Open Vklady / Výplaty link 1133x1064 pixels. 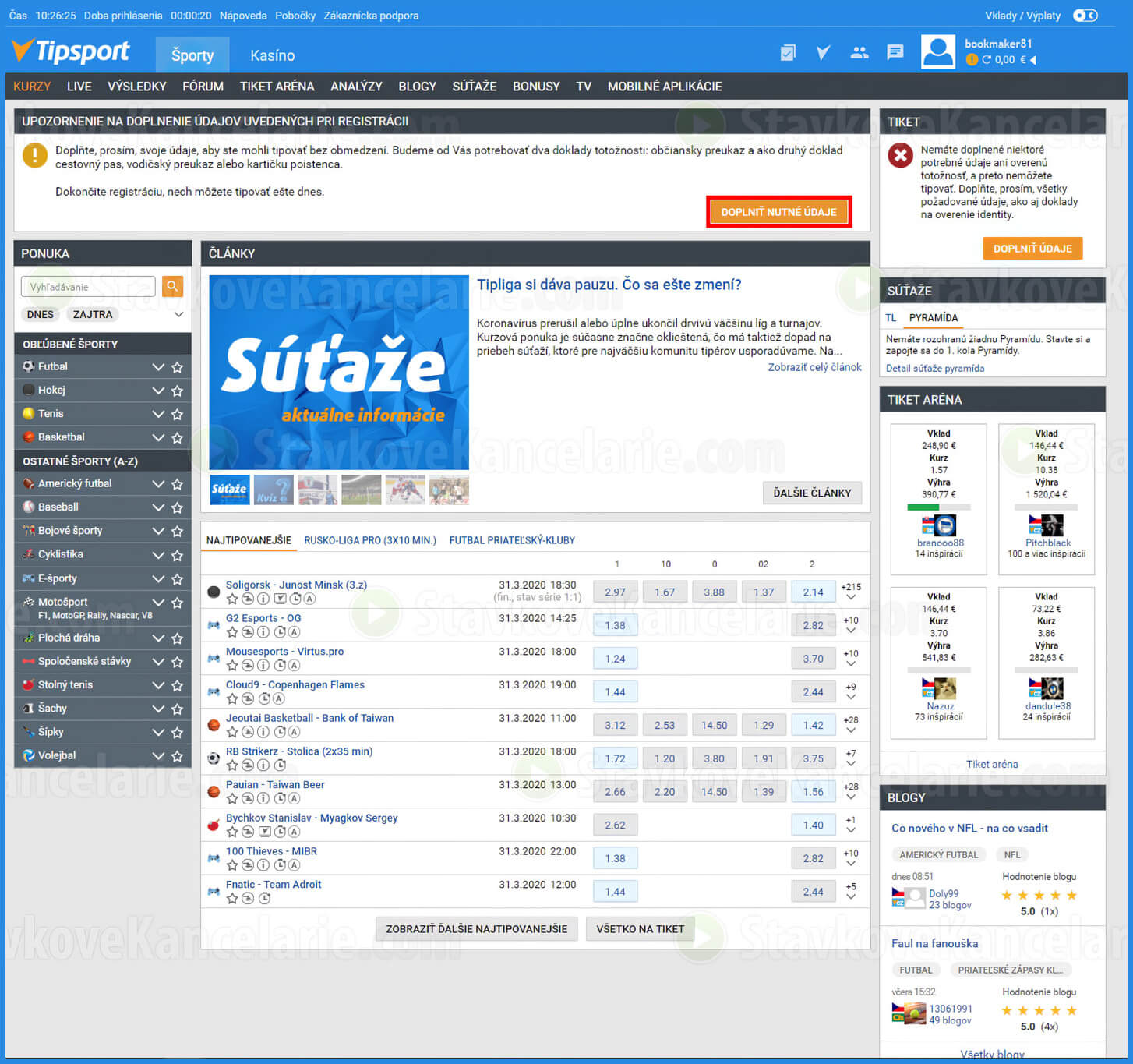[x=1022, y=16]
